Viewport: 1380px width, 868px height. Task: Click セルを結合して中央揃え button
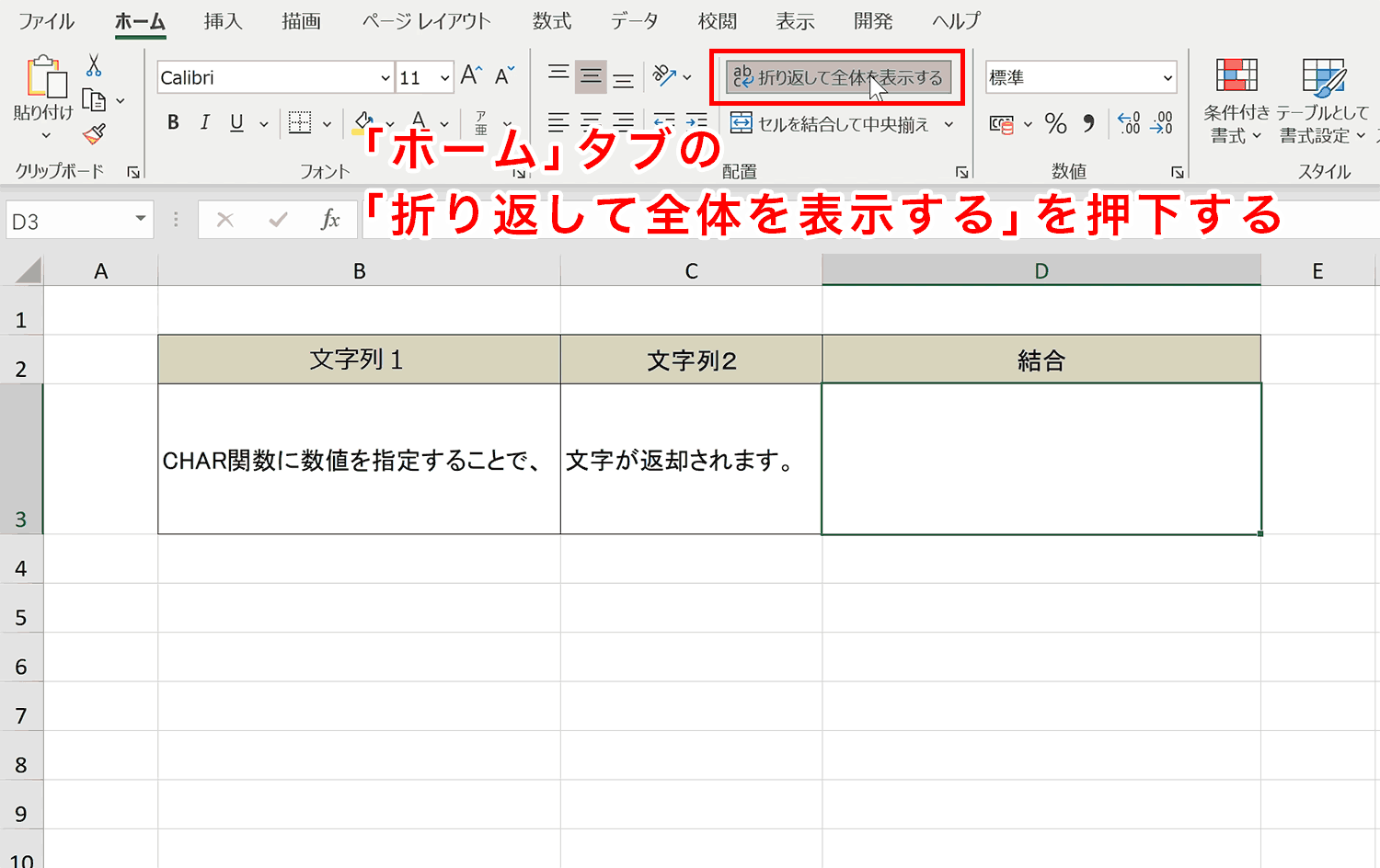point(830,123)
